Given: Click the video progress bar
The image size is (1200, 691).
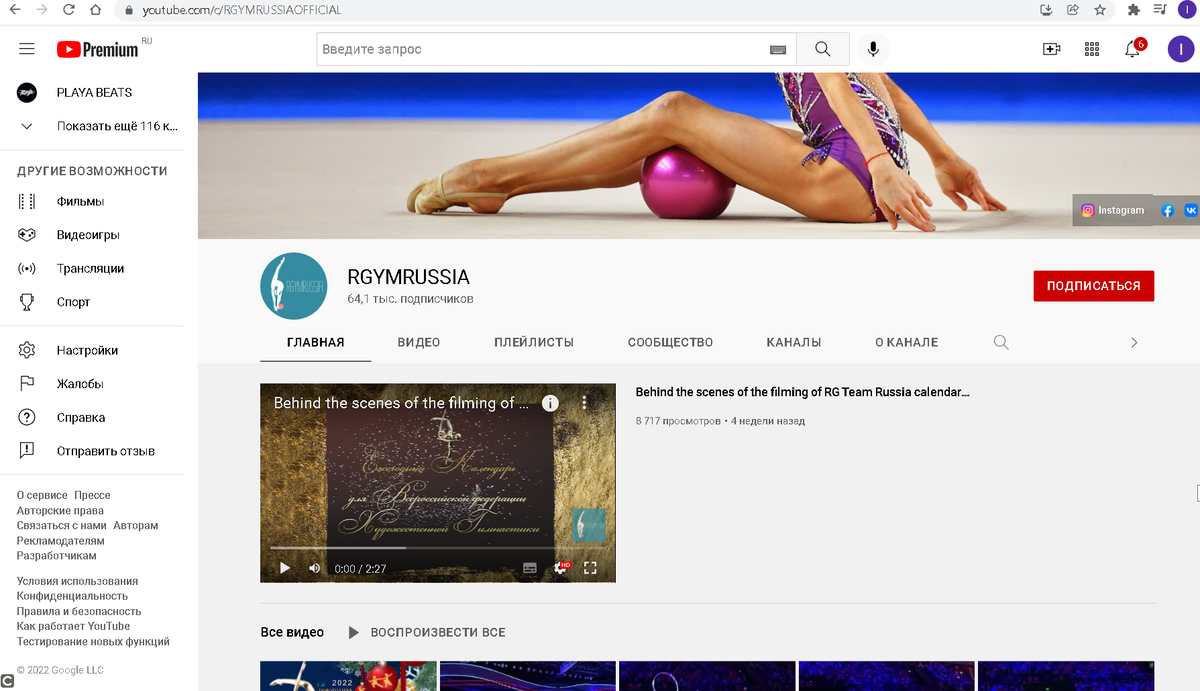Looking at the screenshot, I should point(438,548).
